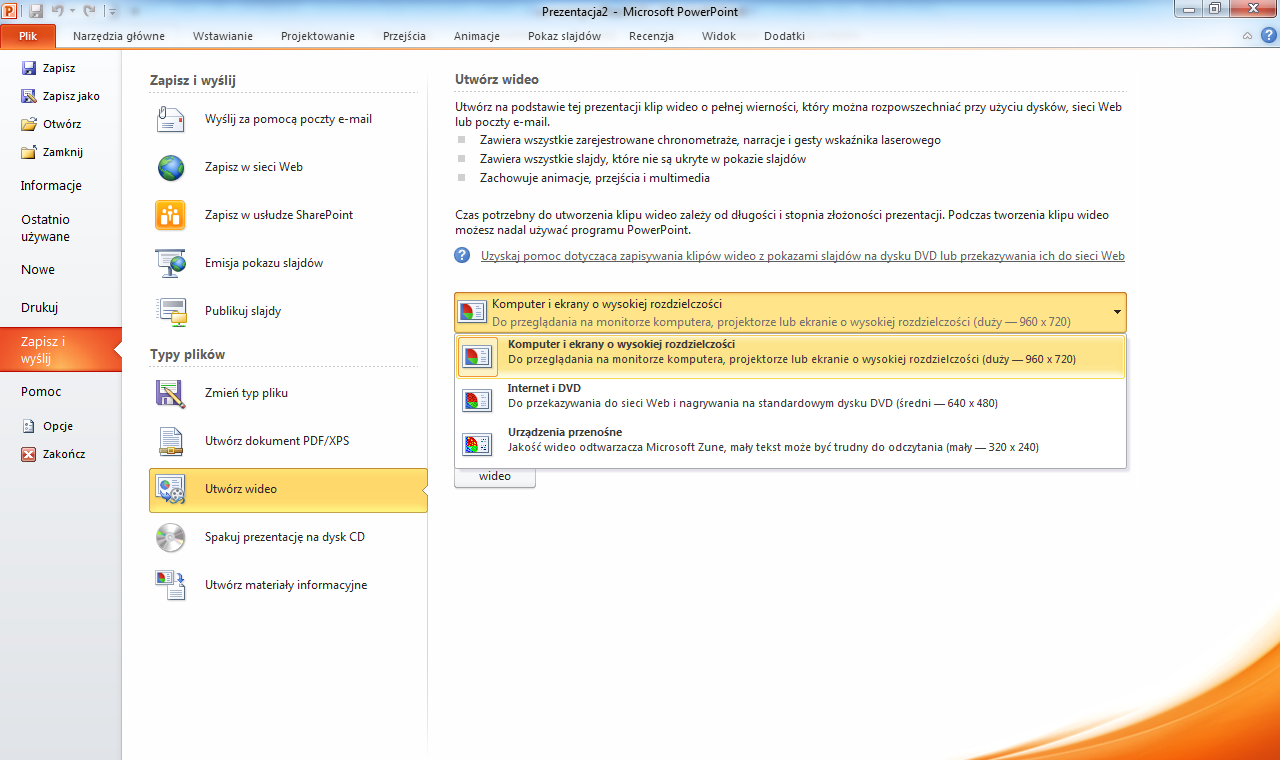Click the Wyślij za pomocą poczty e-mail icon
Viewport: 1280px width, 760px height.
coord(171,119)
